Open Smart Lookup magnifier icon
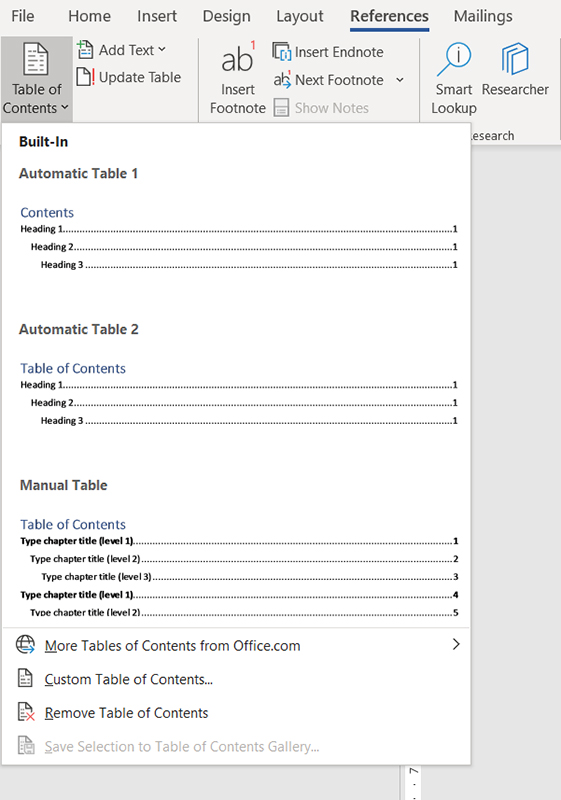This screenshot has width=561, height=800. tap(454, 59)
